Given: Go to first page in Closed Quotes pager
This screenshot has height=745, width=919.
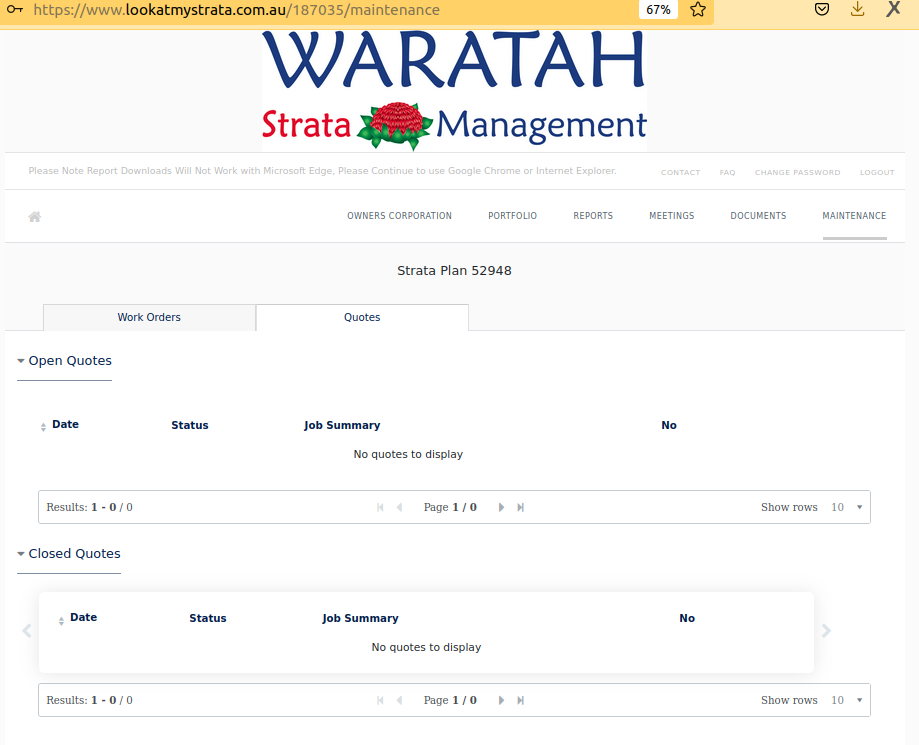Looking at the screenshot, I should 380,700.
